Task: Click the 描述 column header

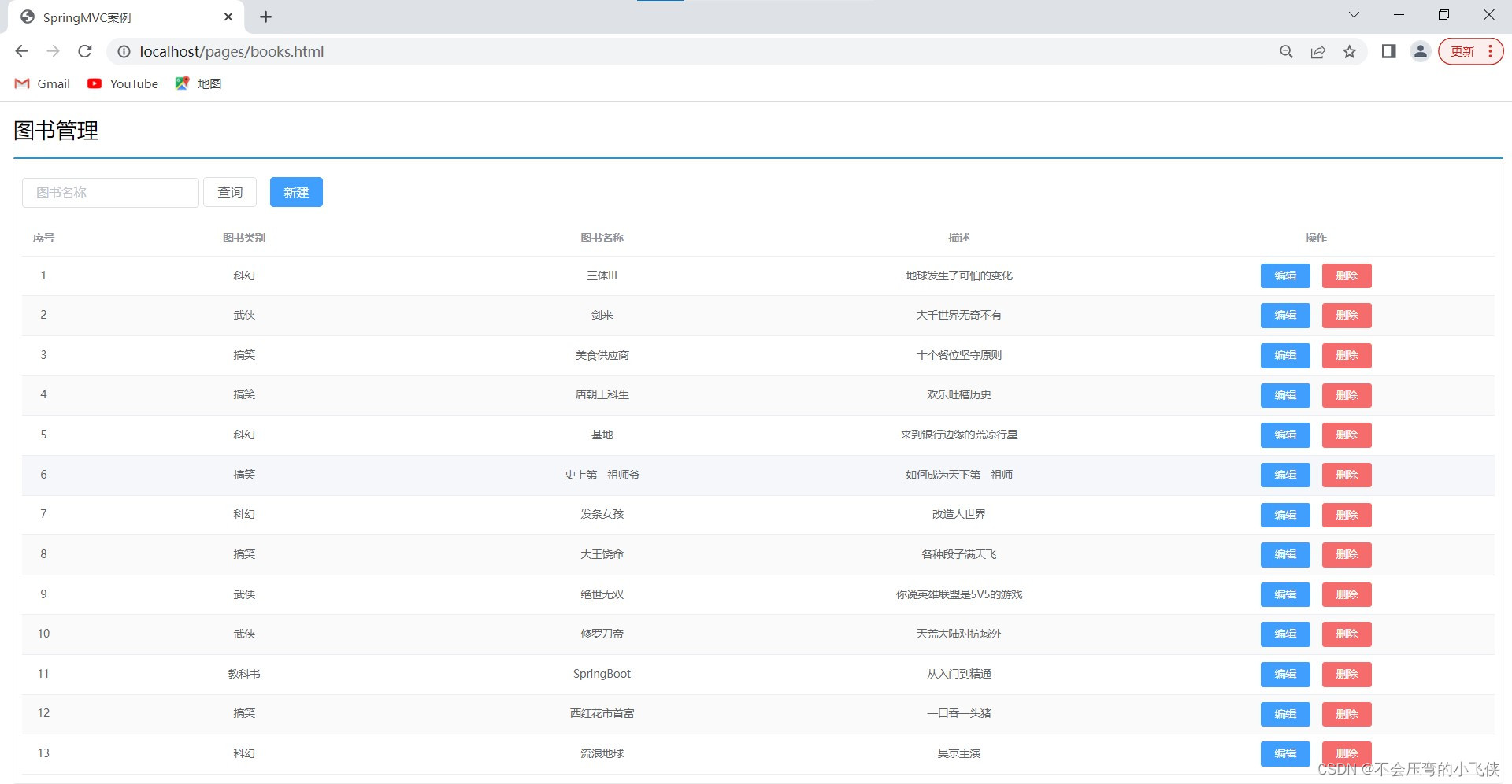Action: pos(959,238)
